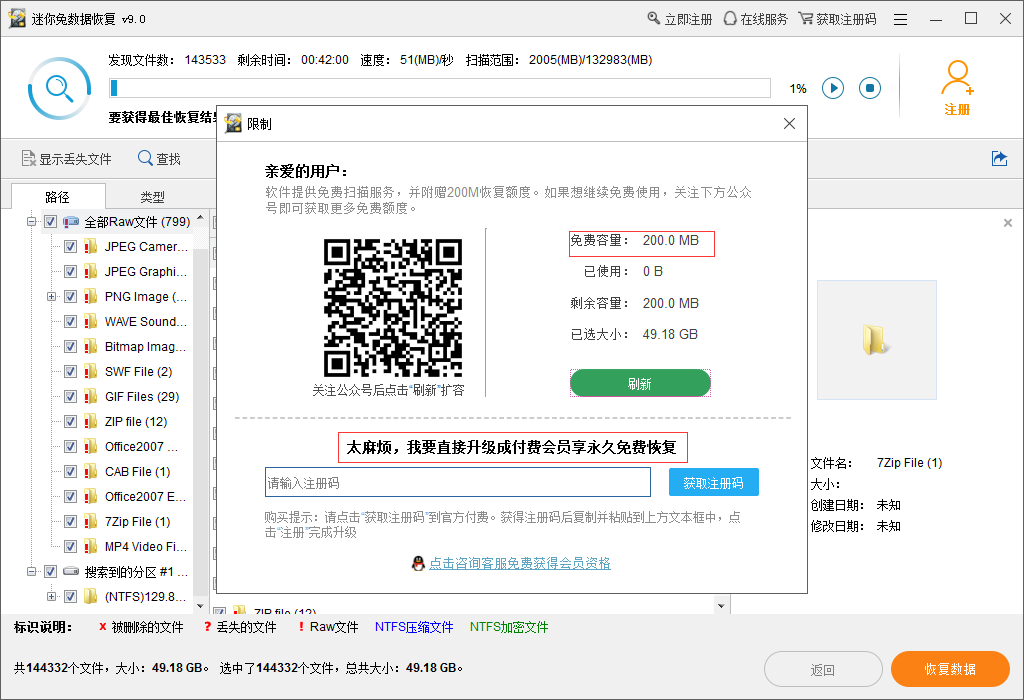This screenshot has width=1024, height=700.
Task: Click the 剩余容量 200.0 MB value
Action: click(x=671, y=303)
